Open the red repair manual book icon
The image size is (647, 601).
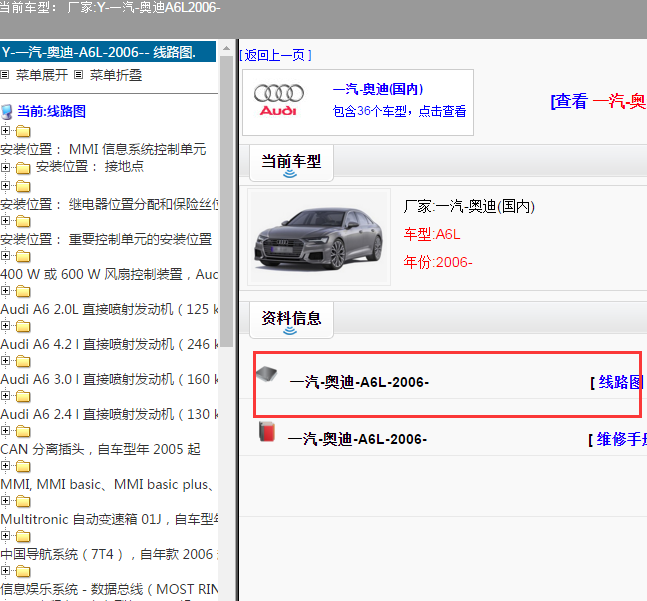pyautogui.click(x=267, y=431)
